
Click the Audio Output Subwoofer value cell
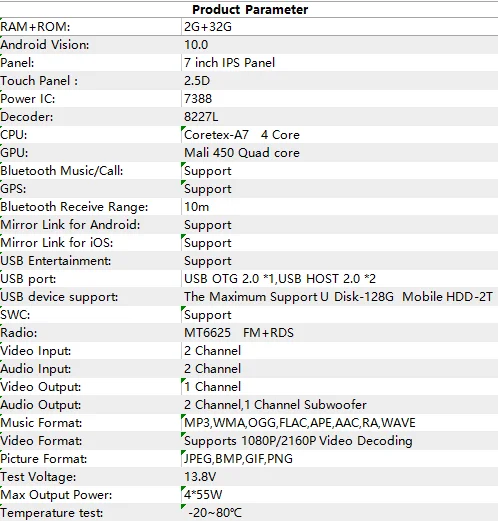click(x=340, y=405)
